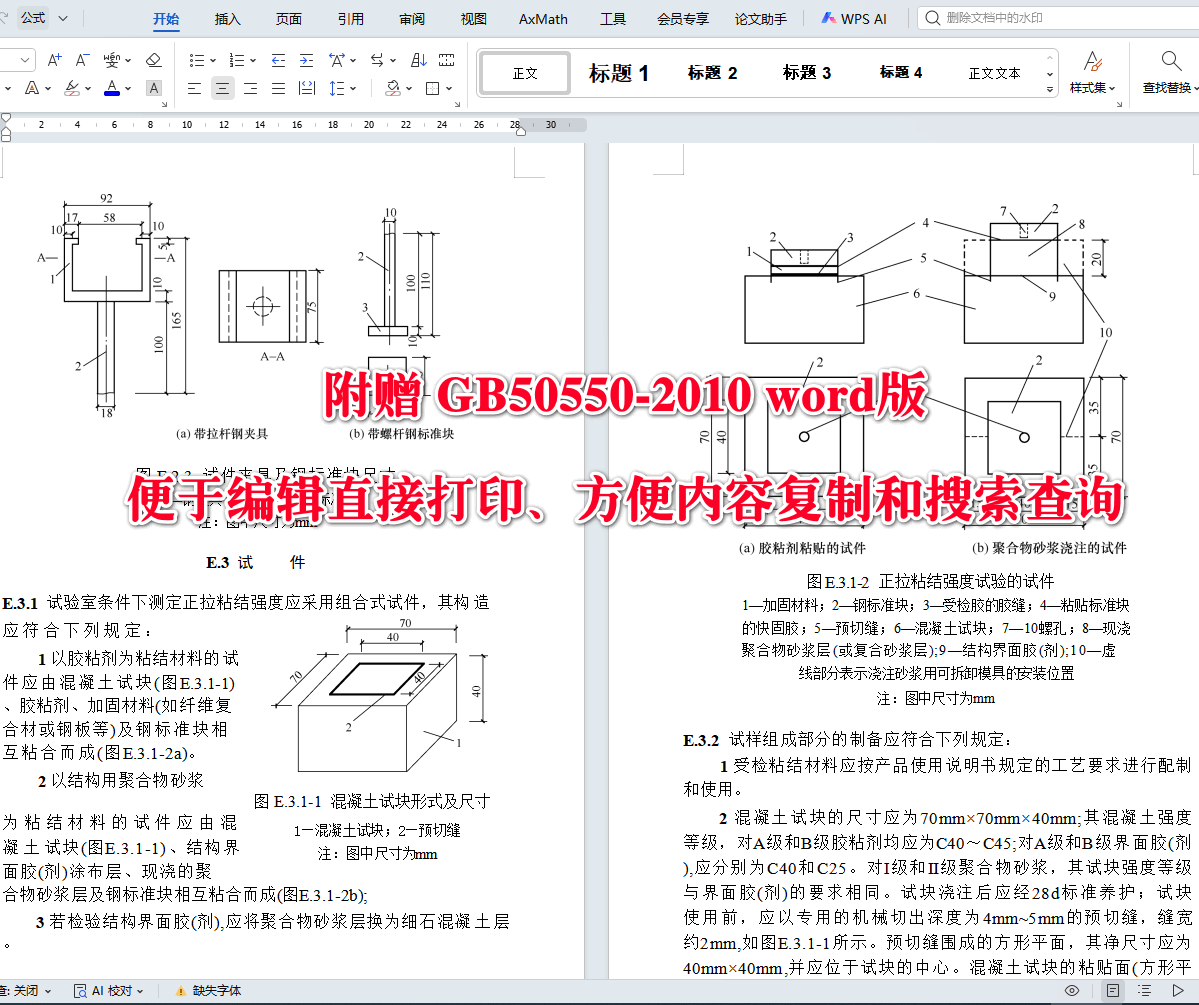Screen dimensions: 1199x1005
Task: Click 缺失字体 warning in status bar
Action: pyautogui.click(x=209, y=990)
